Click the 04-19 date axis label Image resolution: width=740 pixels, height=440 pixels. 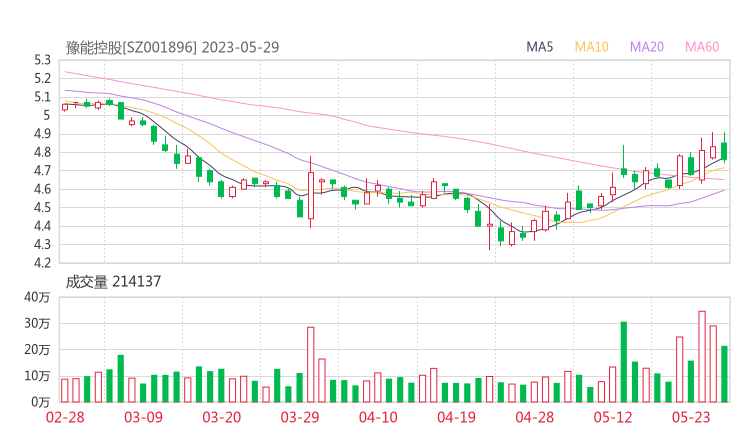click(x=456, y=417)
